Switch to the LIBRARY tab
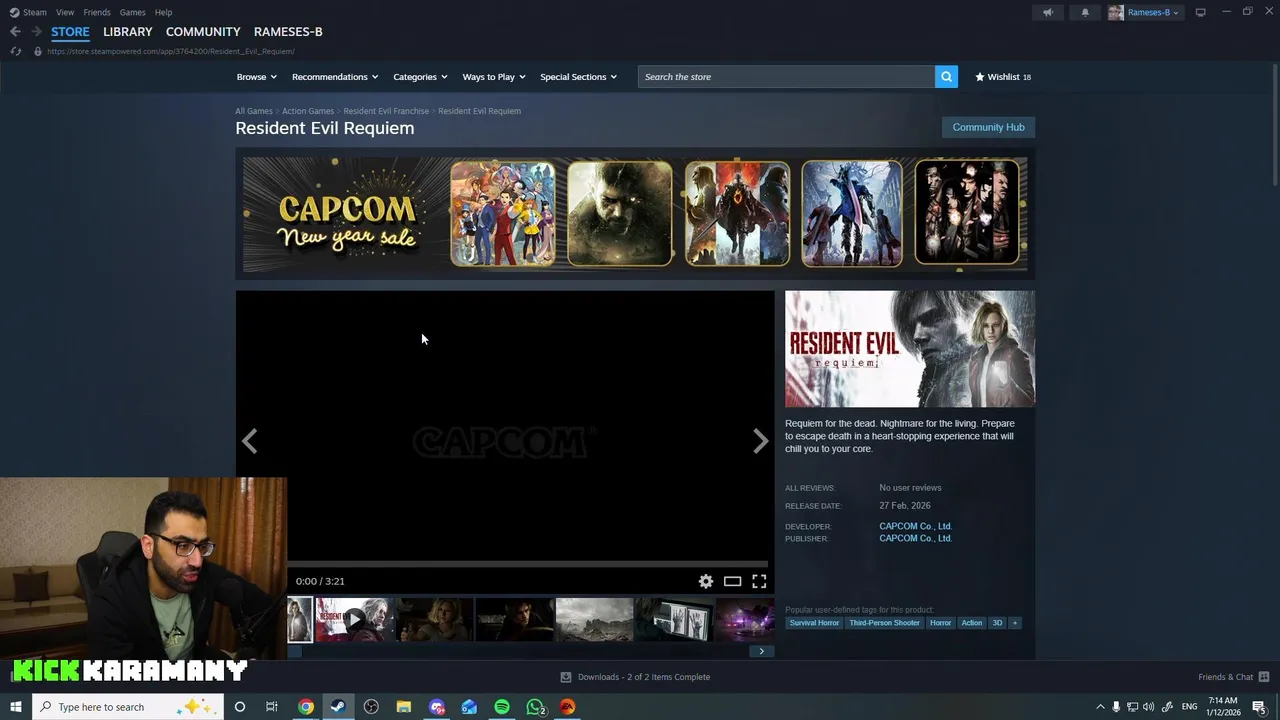This screenshot has width=1280, height=720. pos(128,32)
